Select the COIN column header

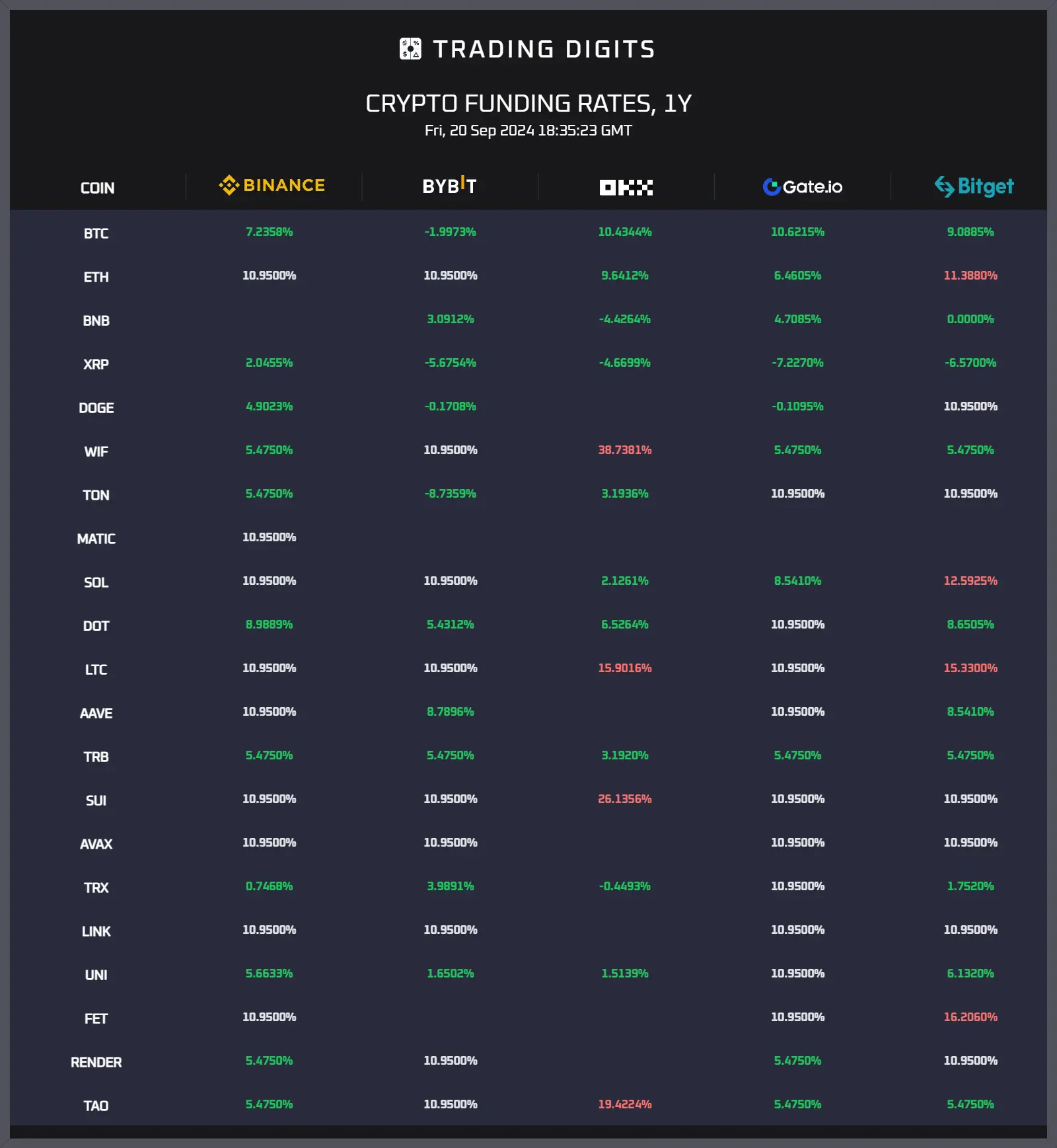tap(97, 188)
